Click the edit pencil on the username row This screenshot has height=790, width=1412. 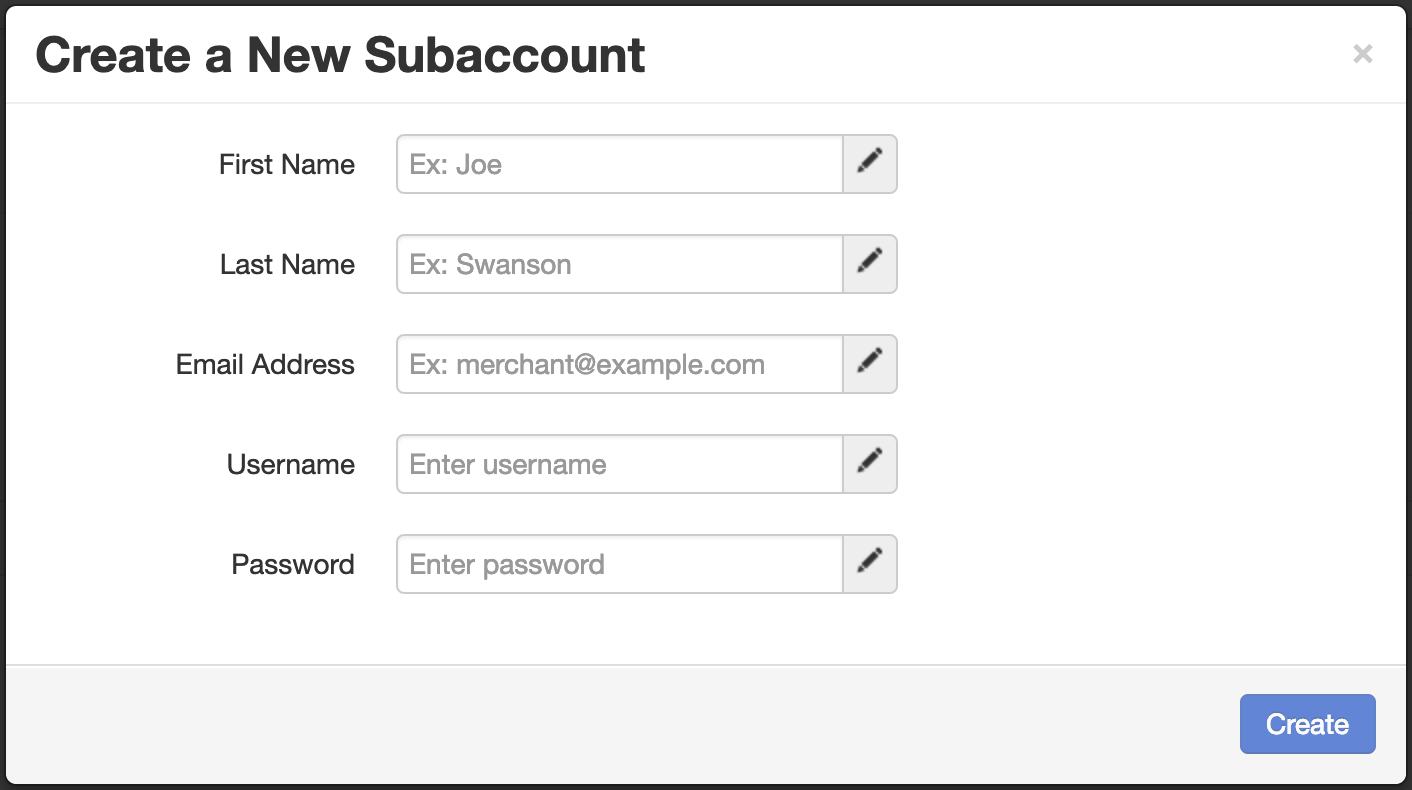[868, 464]
